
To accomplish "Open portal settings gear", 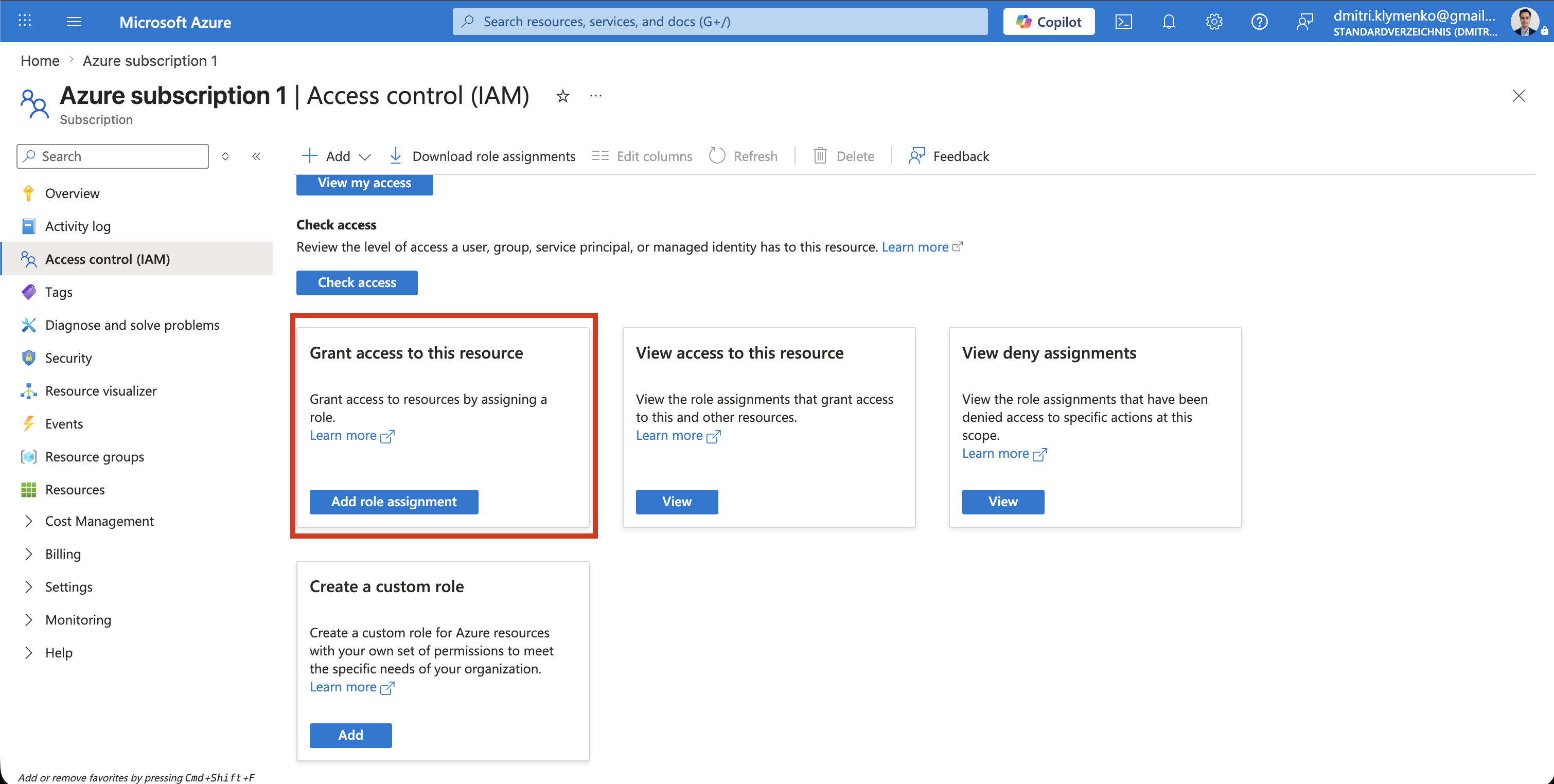I will 1214,22.
